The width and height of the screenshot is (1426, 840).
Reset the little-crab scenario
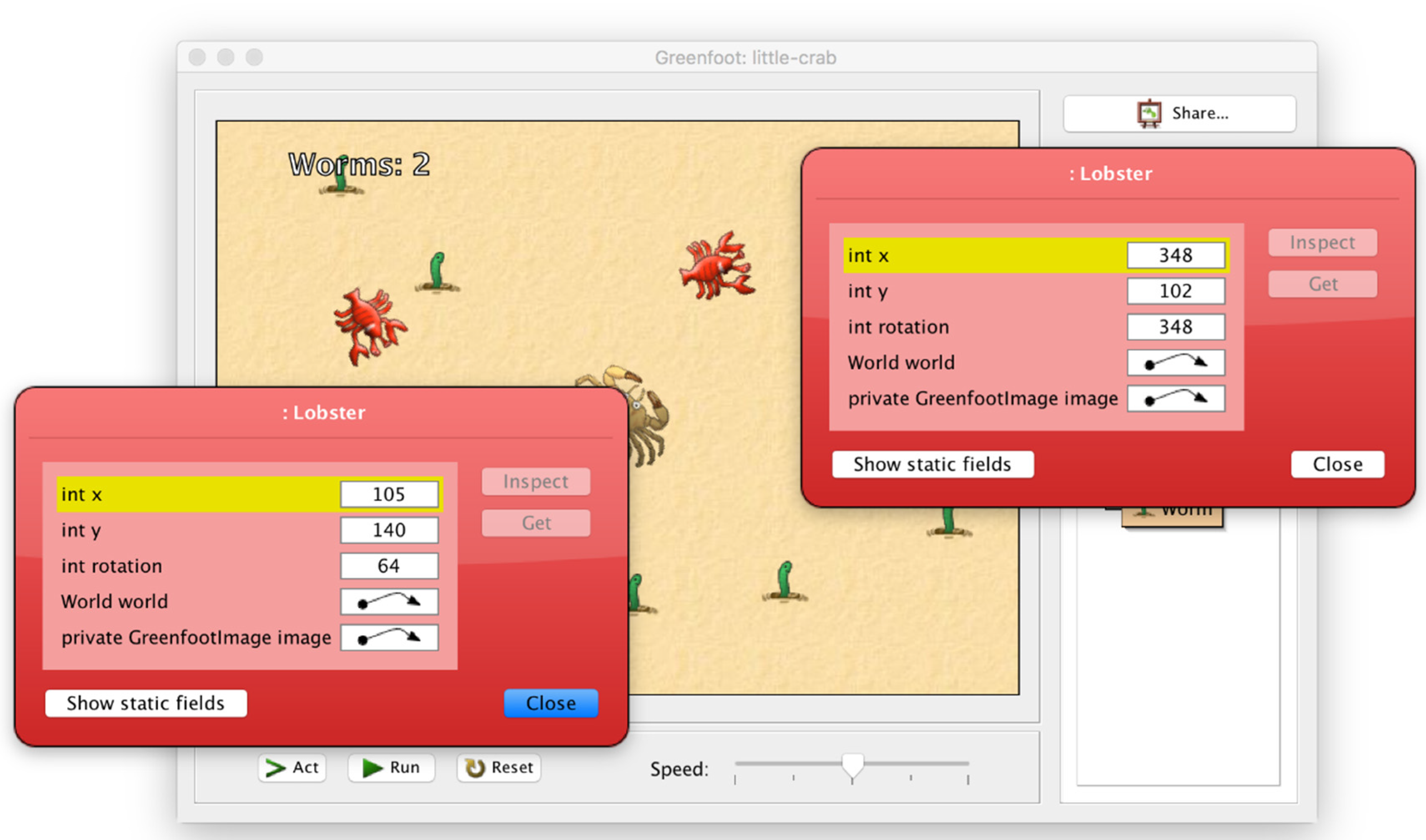[498, 767]
